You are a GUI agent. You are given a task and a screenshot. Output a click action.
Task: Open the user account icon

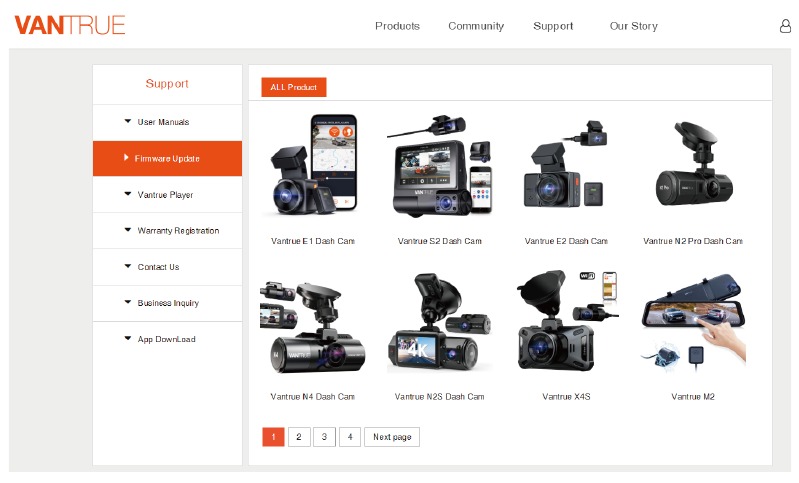pos(785,26)
